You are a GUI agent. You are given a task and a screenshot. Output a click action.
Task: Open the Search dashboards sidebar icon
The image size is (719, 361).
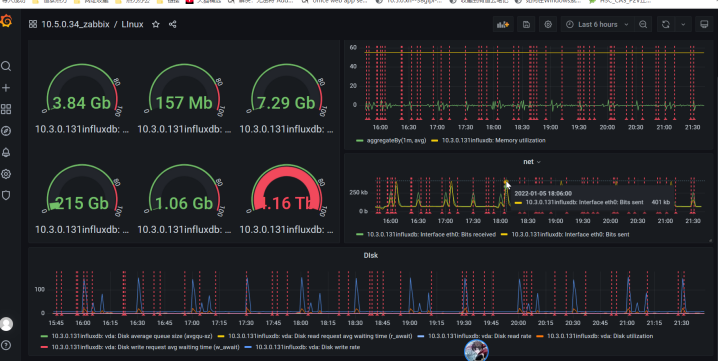tap(6, 67)
